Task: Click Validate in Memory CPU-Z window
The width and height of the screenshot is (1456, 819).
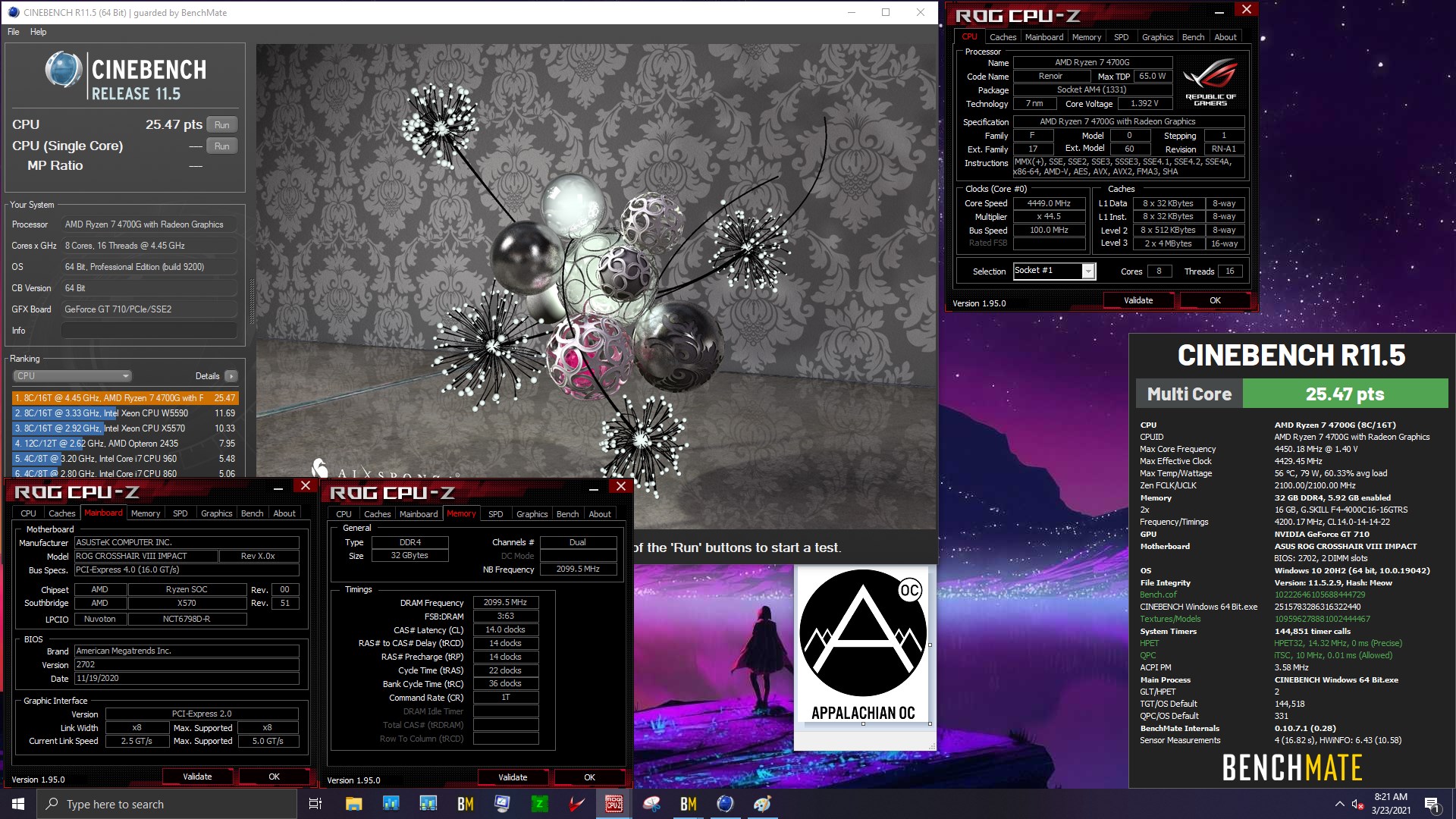Action: (513, 777)
